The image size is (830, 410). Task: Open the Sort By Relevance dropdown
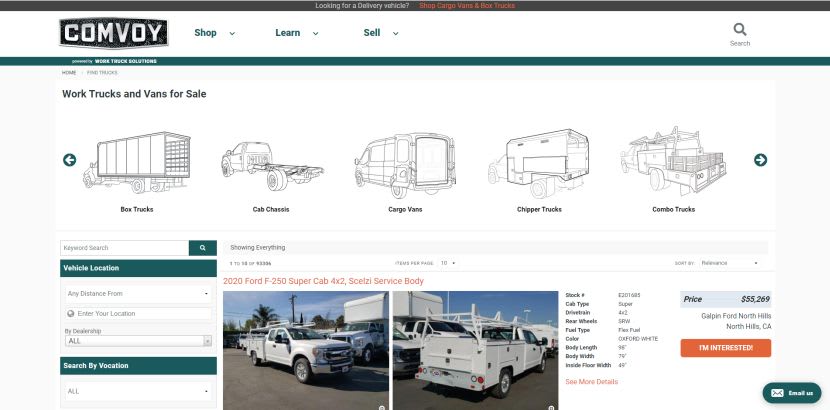[x=729, y=263]
